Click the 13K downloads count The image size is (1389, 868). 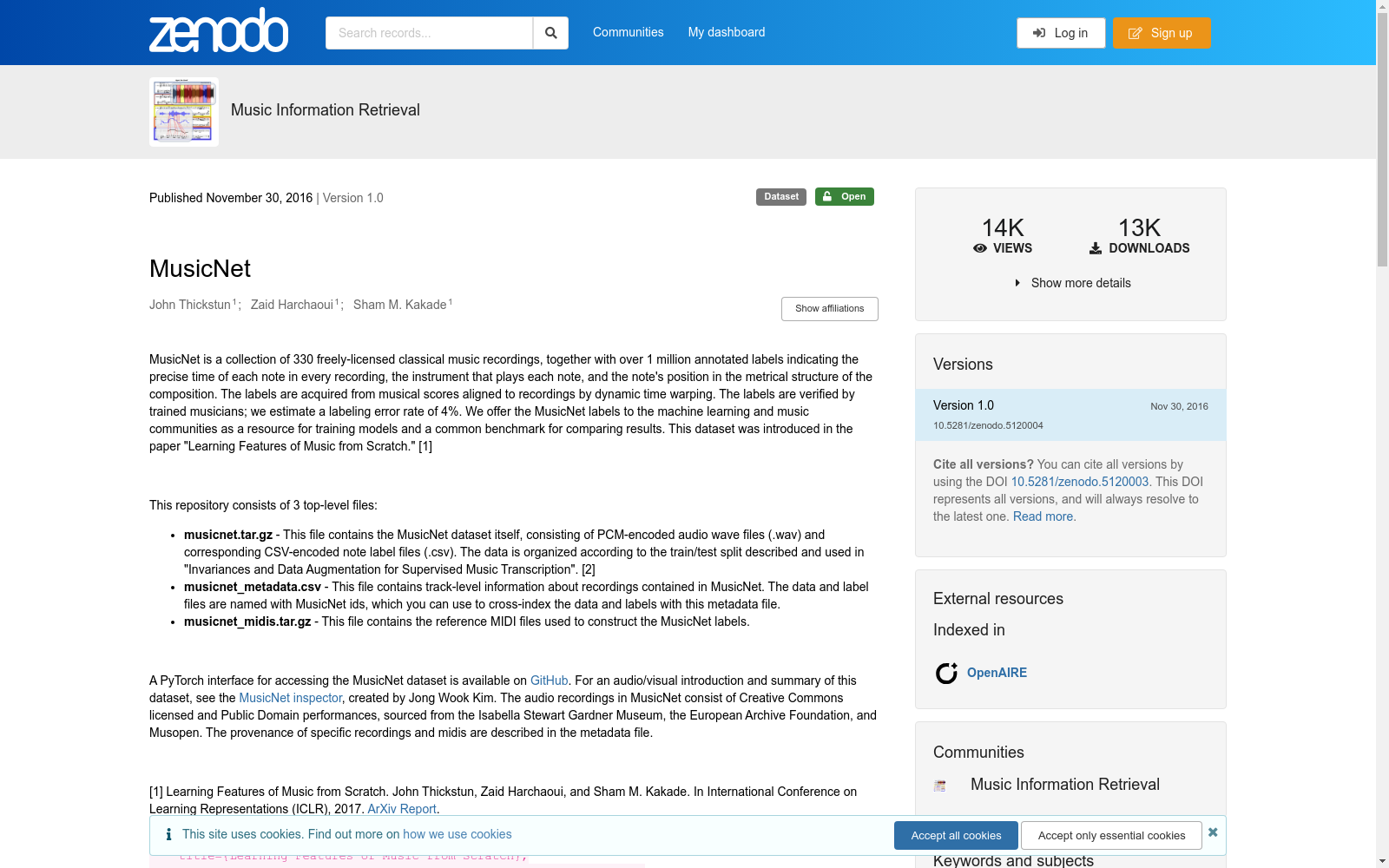(x=1139, y=227)
